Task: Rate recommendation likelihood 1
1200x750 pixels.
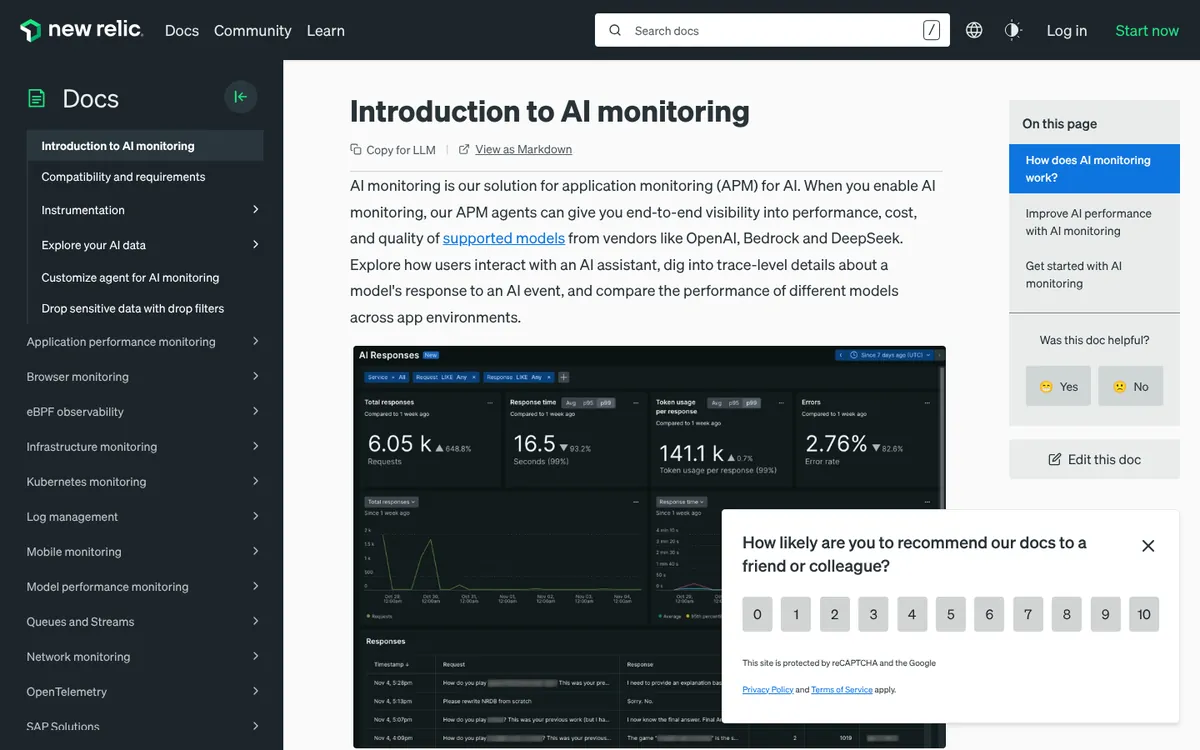Action: [796, 614]
